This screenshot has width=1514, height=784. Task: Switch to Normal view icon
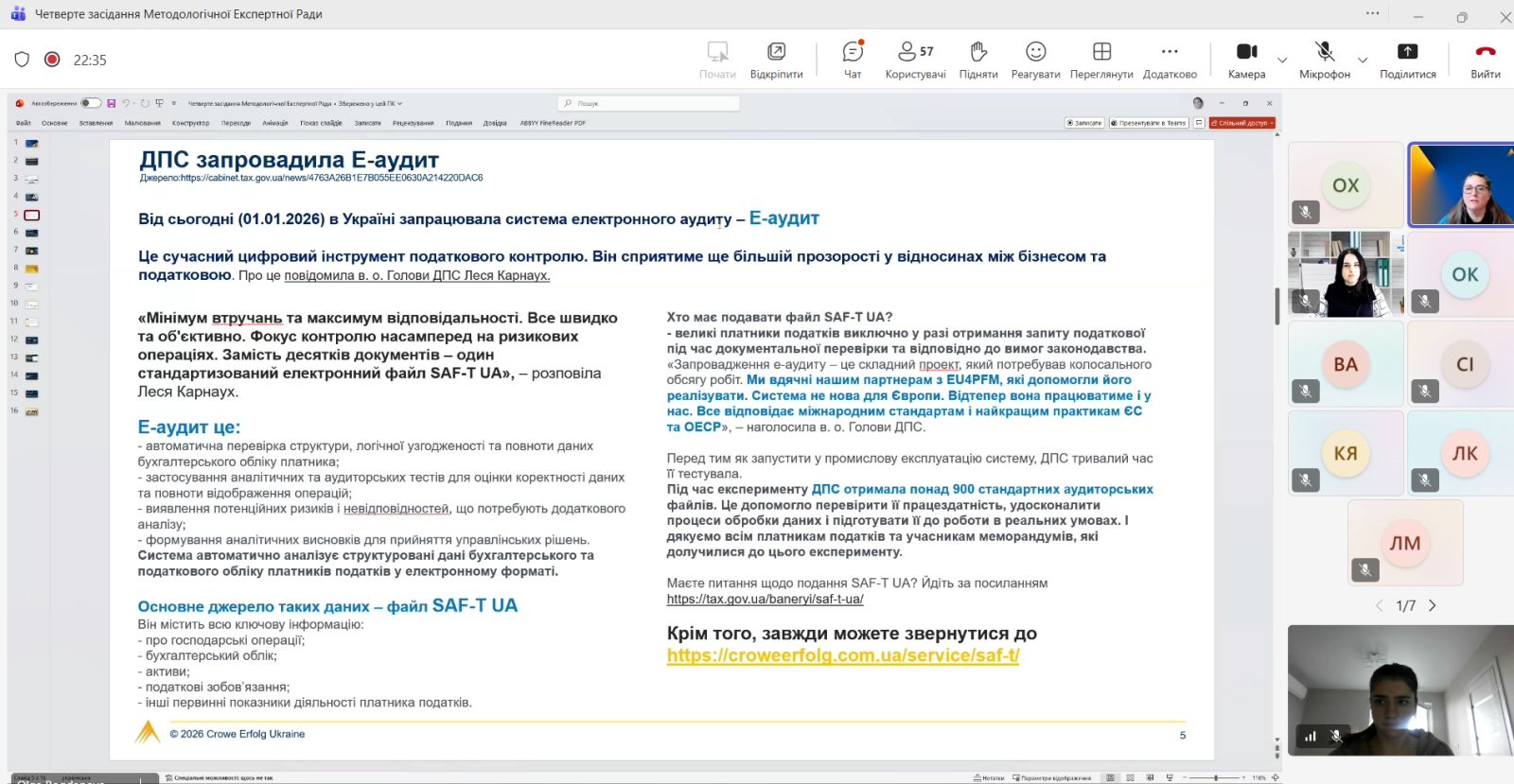1112,778
